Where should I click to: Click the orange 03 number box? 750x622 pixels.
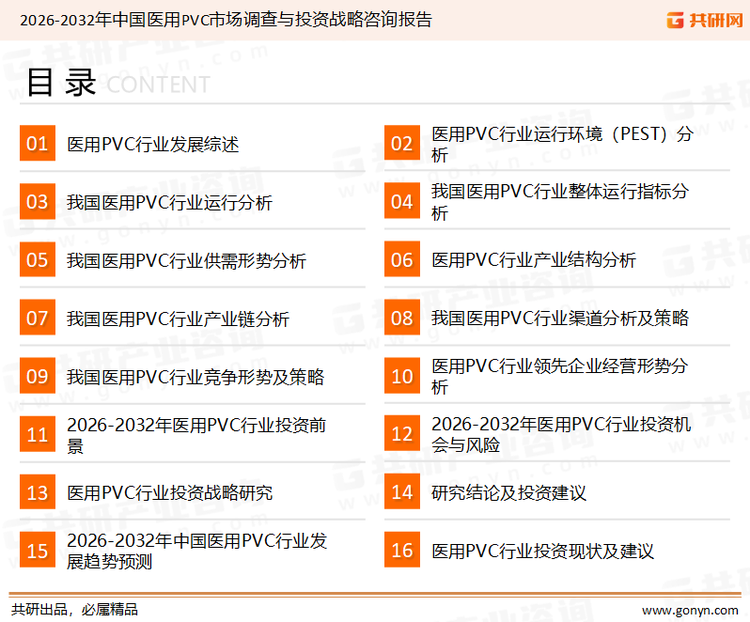coord(37,201)
